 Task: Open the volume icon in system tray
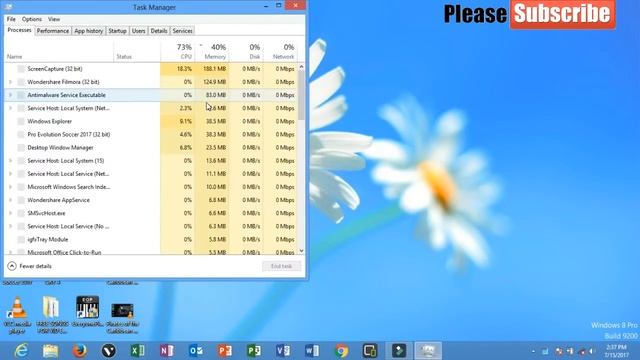pyautogui.click(x=591, y=351)
